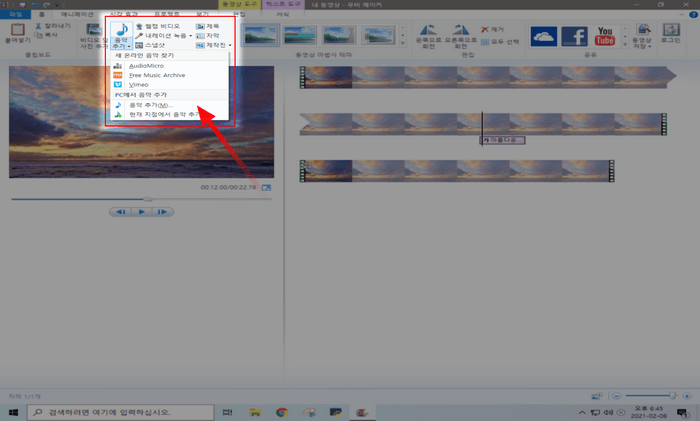Click the Windows Start button
The width and height of the screenshot is (700, 421).
(x=13, y=413)
